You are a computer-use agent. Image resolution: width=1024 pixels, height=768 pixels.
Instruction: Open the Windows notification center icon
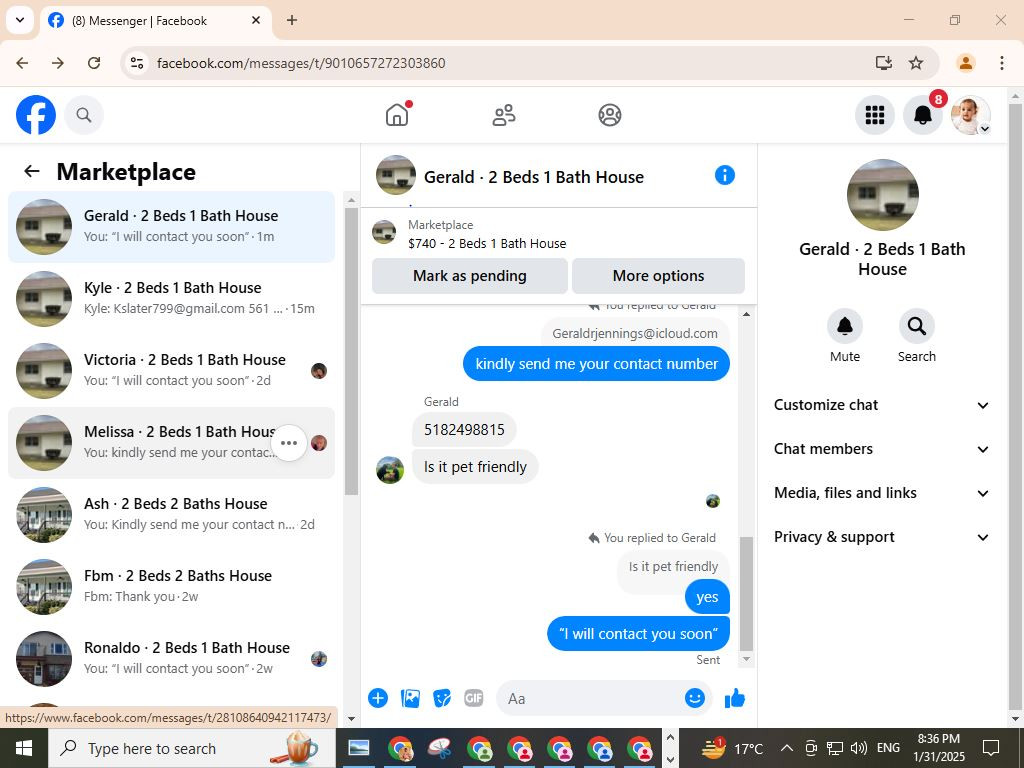click(x=991, y=748)
